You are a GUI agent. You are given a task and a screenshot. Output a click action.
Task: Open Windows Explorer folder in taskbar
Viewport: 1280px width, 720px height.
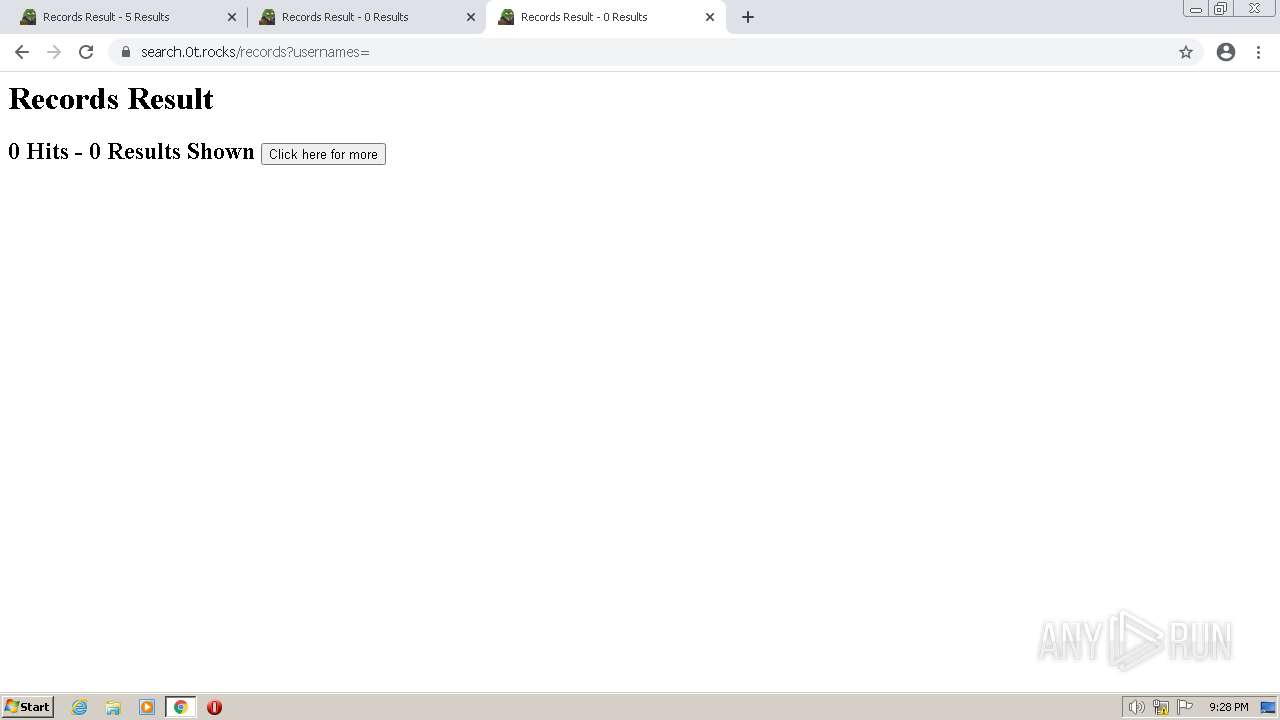point(113,707)
